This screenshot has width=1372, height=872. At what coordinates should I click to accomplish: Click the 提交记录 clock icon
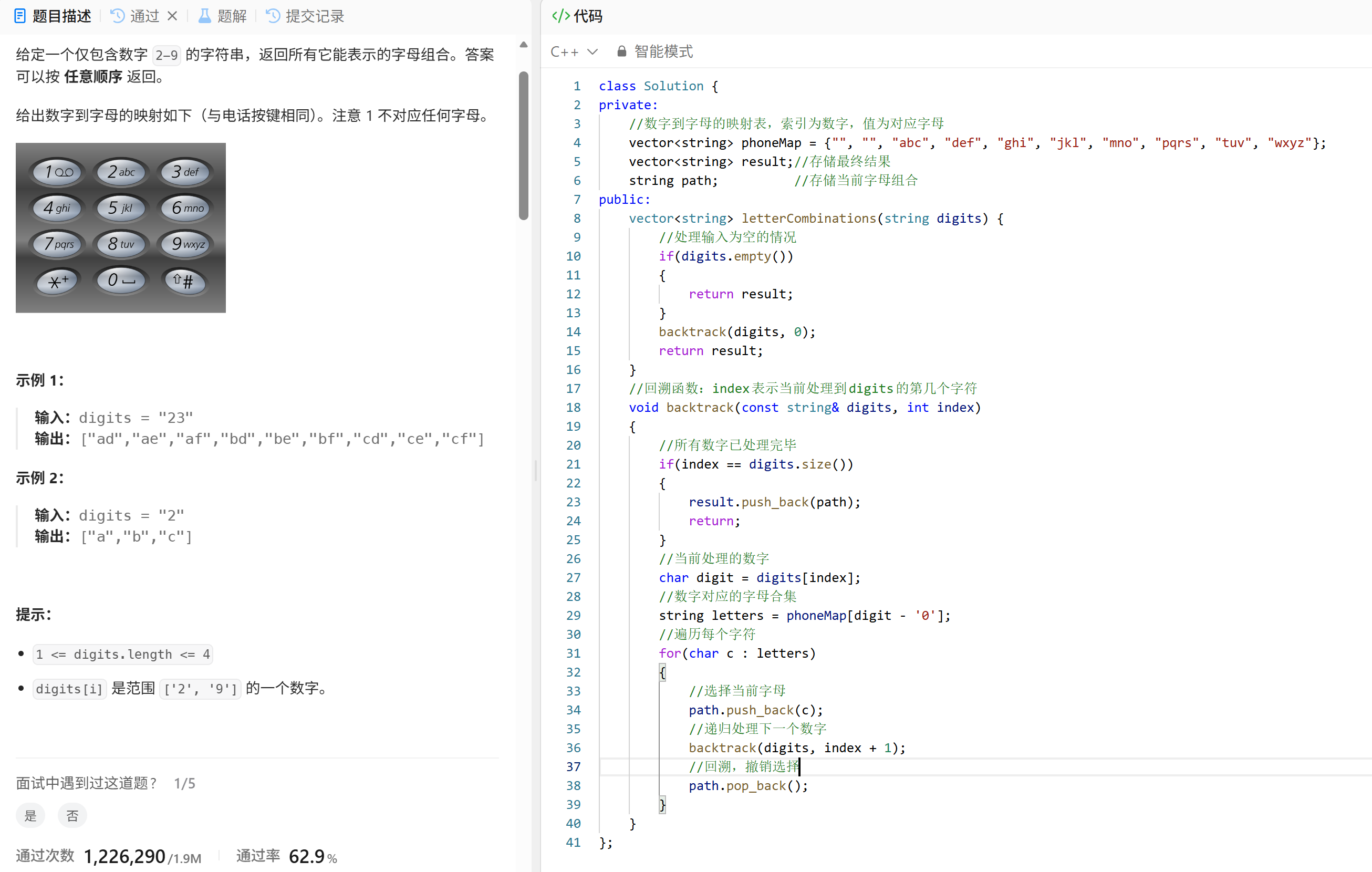(x=273, y=16)
